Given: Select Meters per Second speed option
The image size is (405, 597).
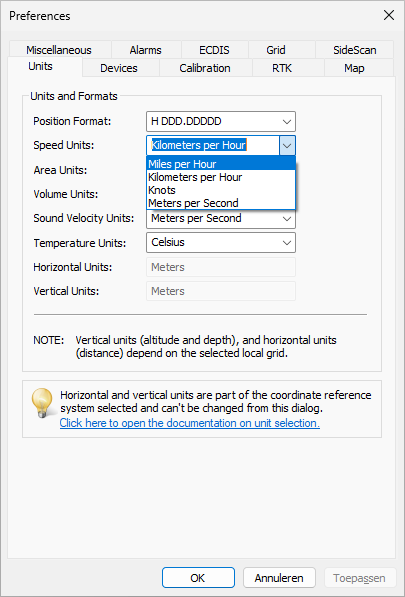Looking at the screenshot, I should (221, 203).
